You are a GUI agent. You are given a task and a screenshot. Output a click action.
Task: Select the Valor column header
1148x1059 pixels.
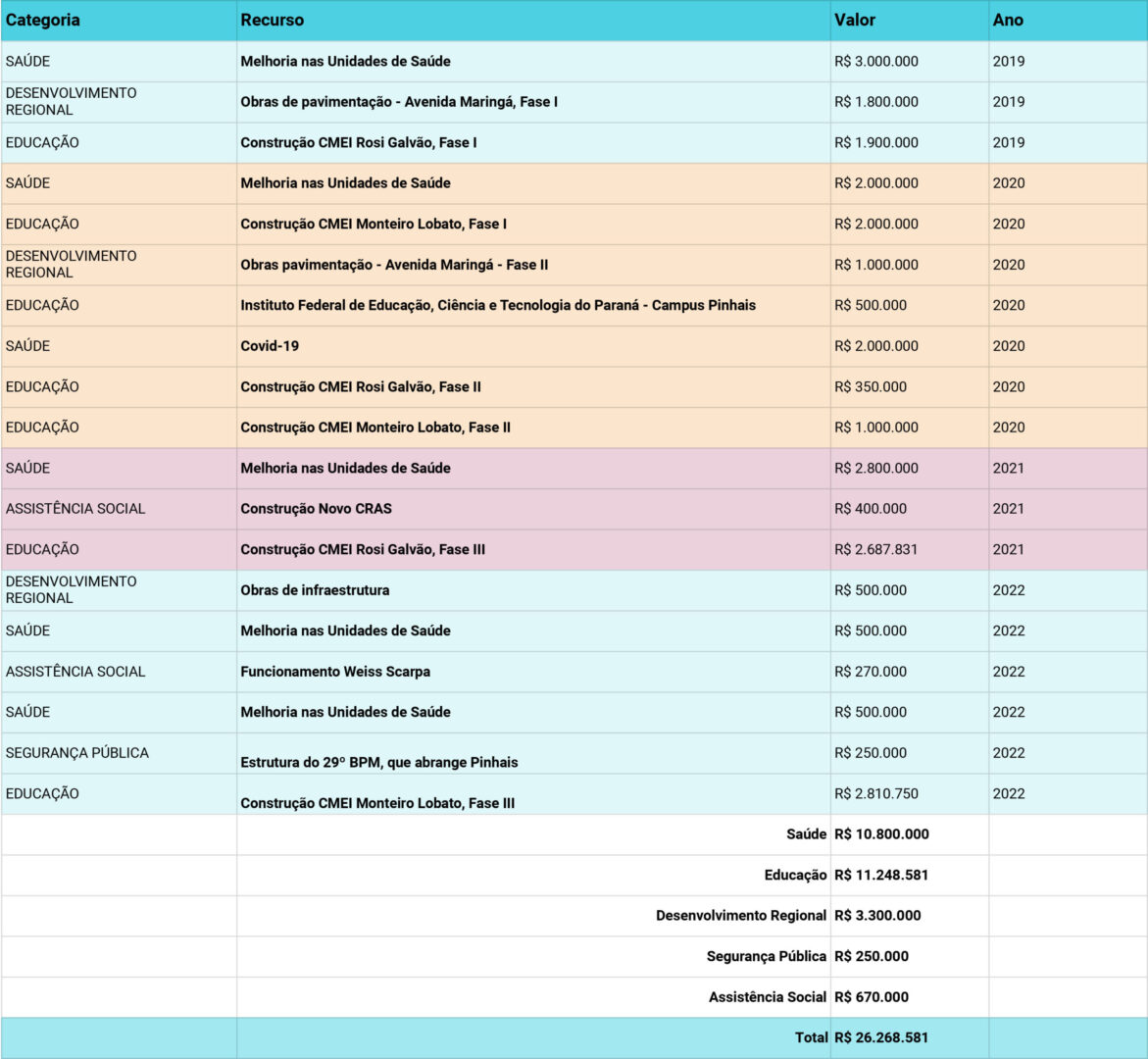[855, 20]
